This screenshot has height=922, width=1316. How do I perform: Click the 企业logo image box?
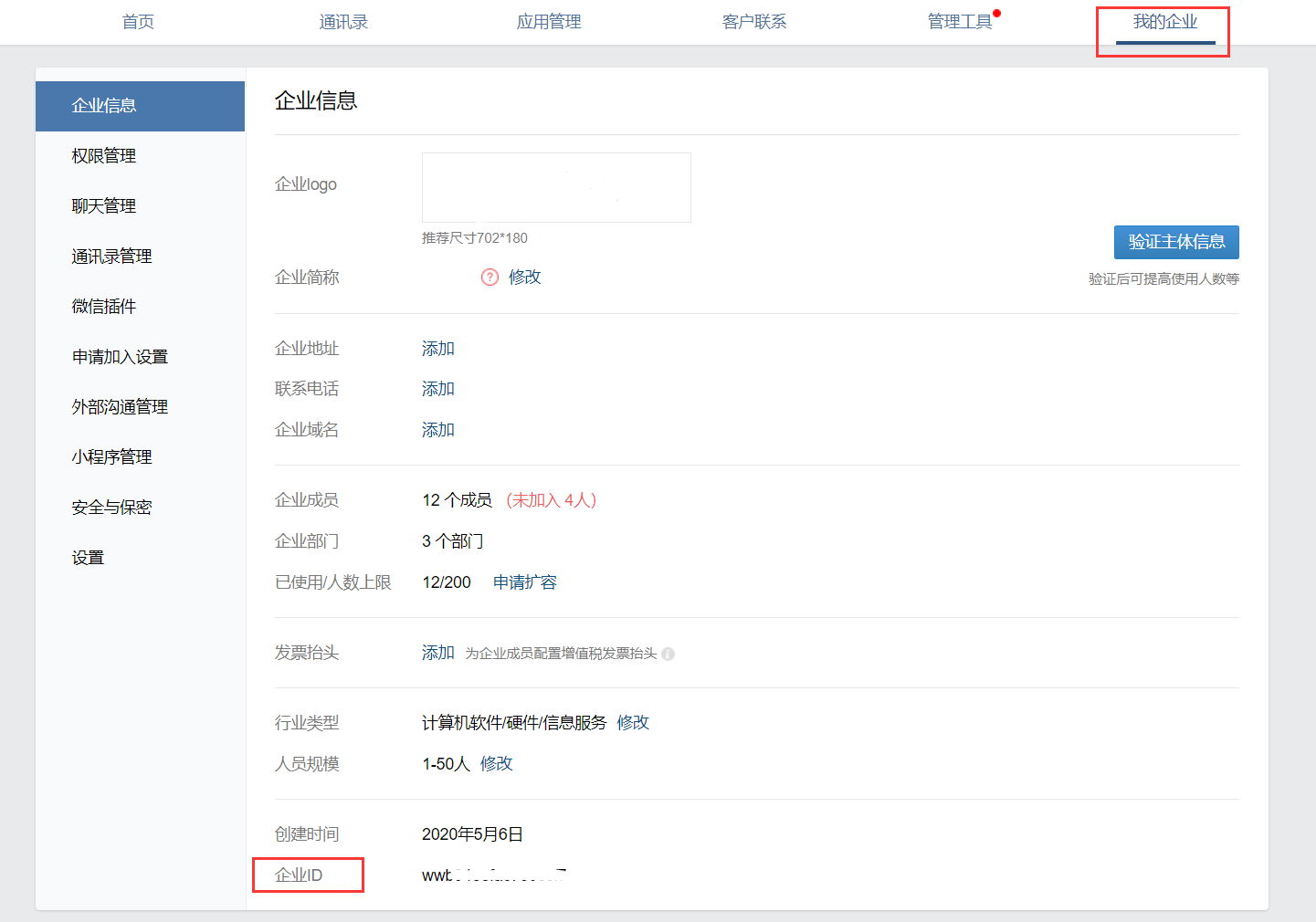(x=556, y=187)
